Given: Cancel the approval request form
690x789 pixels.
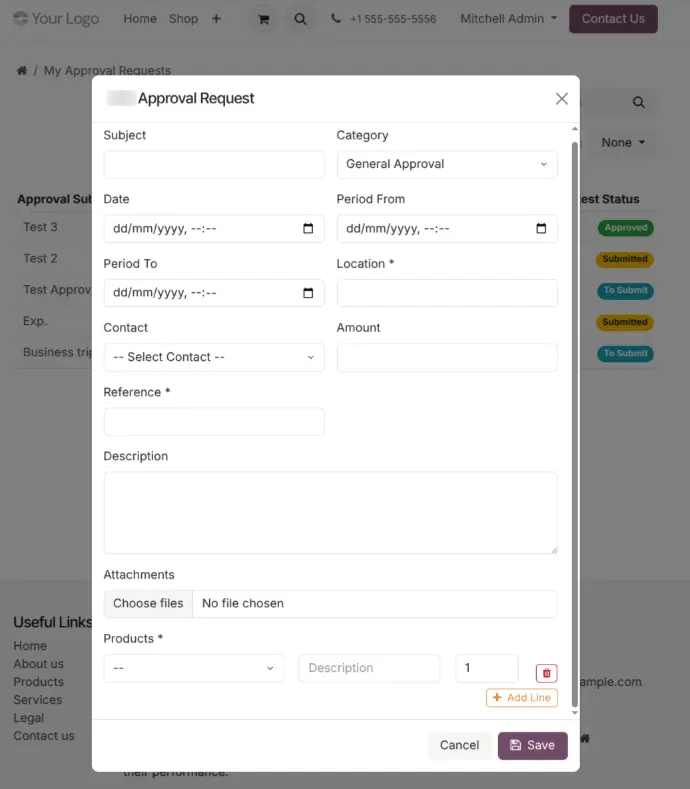Looking at the screenshot, I should pos(459,745).
